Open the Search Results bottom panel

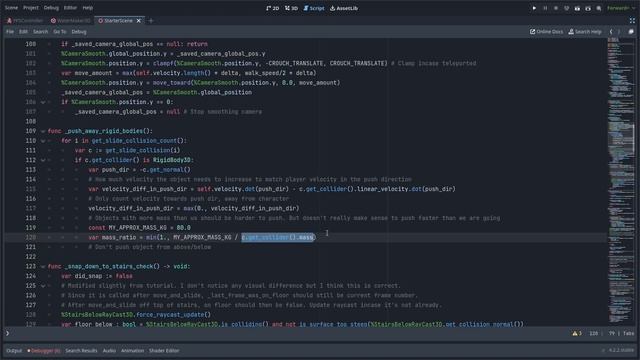[x=81, y=350]
